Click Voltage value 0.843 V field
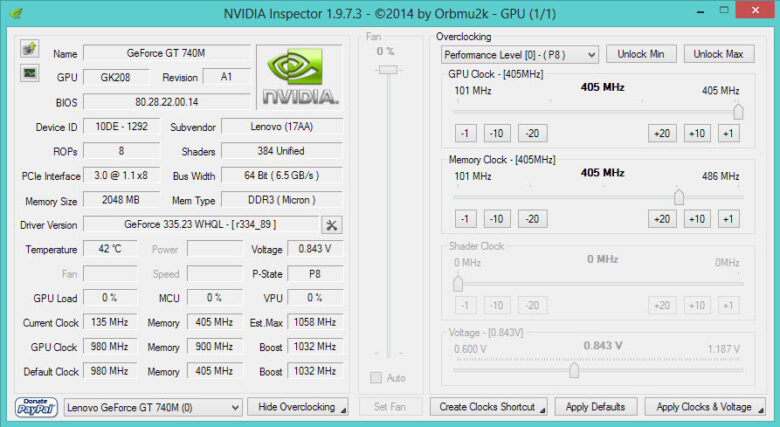This screenshot has width=780, height=427. pyautogui.click(x=315, y=248)
